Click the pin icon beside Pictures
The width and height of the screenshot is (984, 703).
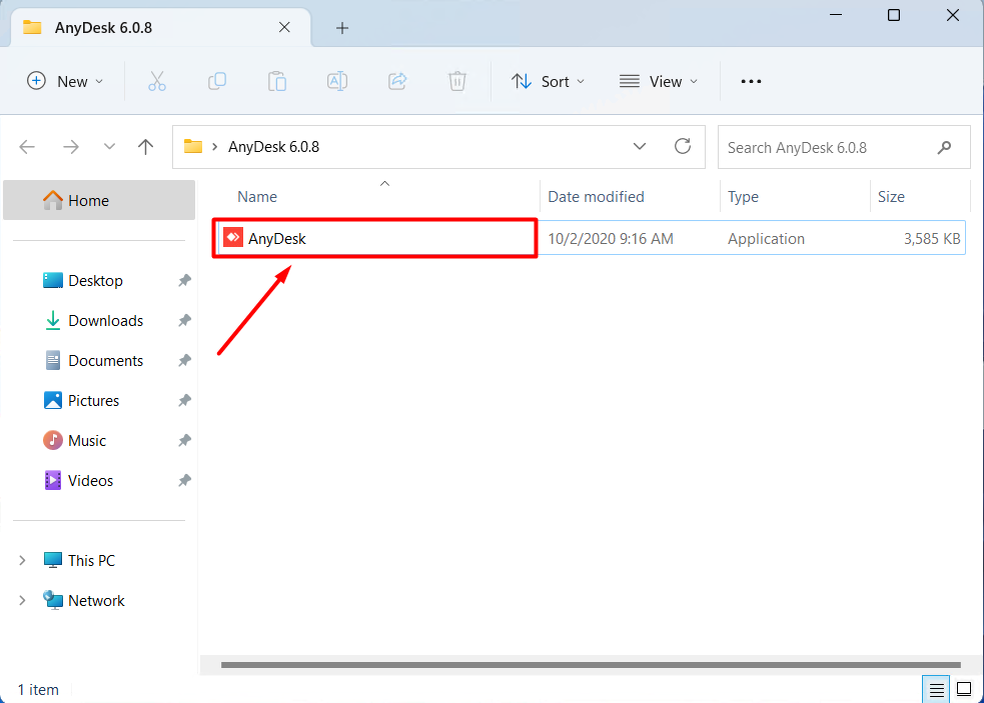click(x=184, y=400)
